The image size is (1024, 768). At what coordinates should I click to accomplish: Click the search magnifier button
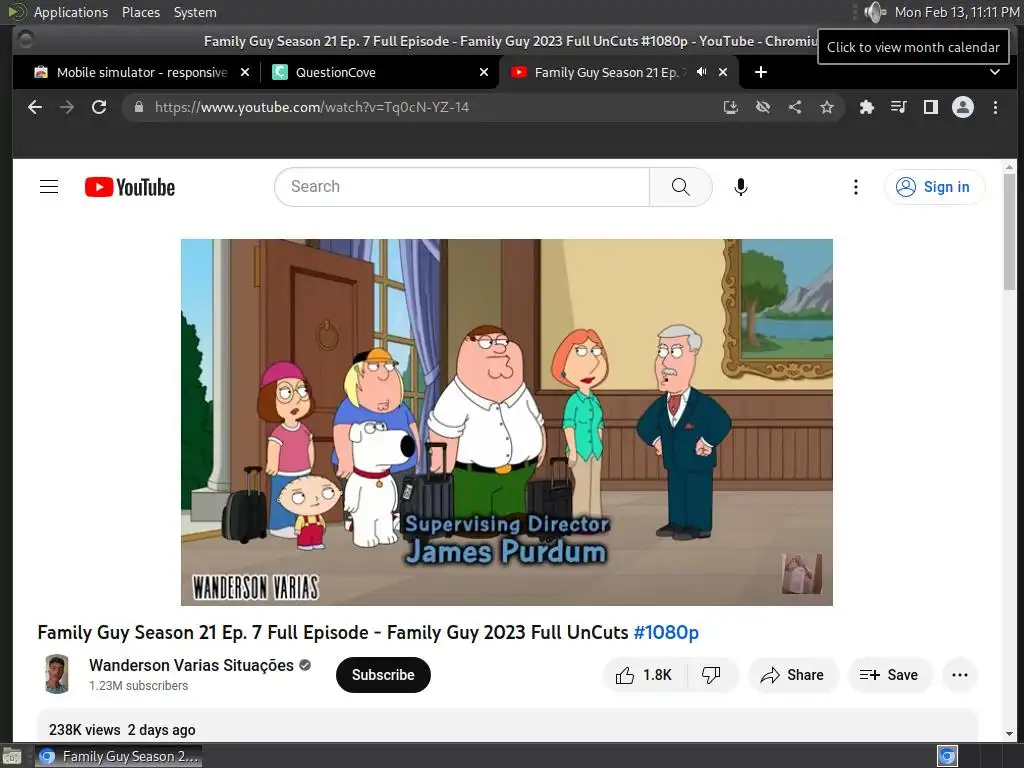click(680, 187)
